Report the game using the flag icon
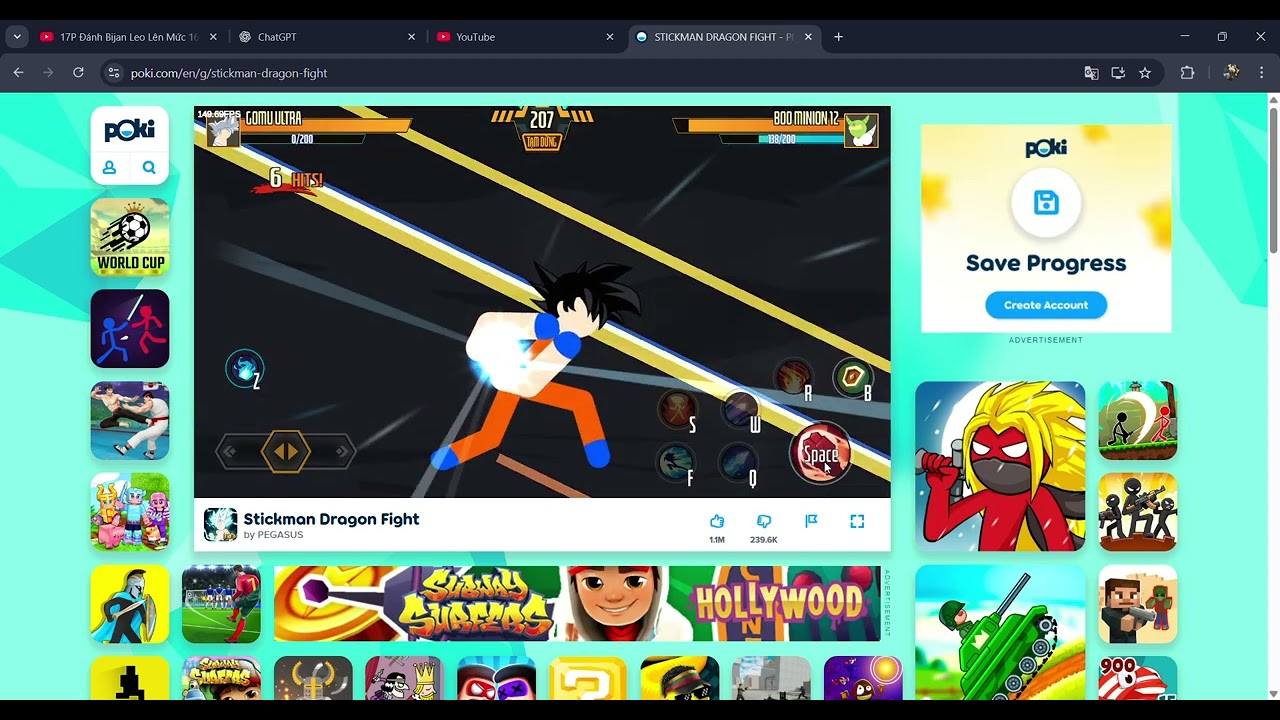Screen dimensions: 1280x720 click(x=811, y=521)
